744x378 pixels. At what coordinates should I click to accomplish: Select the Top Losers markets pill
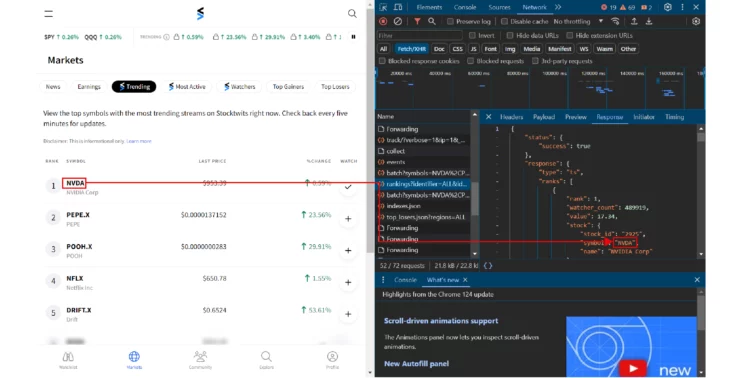tap(335, 86)
